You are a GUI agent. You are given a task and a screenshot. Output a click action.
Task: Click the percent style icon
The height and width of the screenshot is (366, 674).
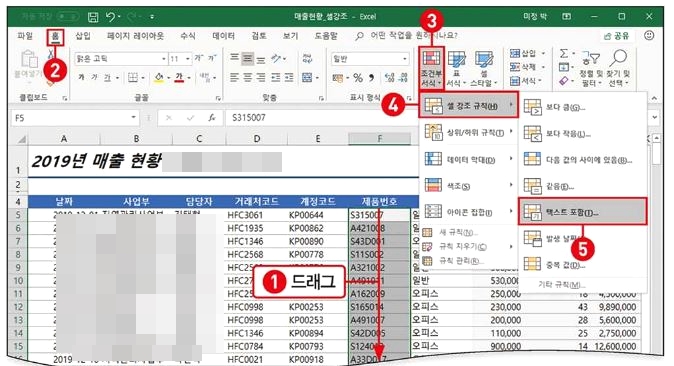(358, 78)
